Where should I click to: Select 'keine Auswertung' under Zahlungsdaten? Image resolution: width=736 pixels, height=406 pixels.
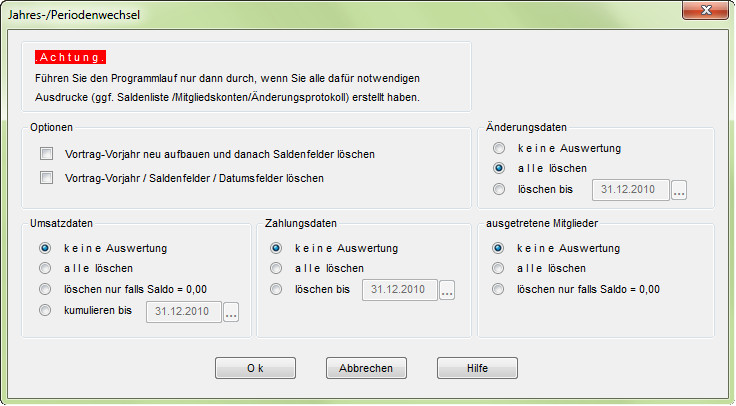tap(276, 248)
